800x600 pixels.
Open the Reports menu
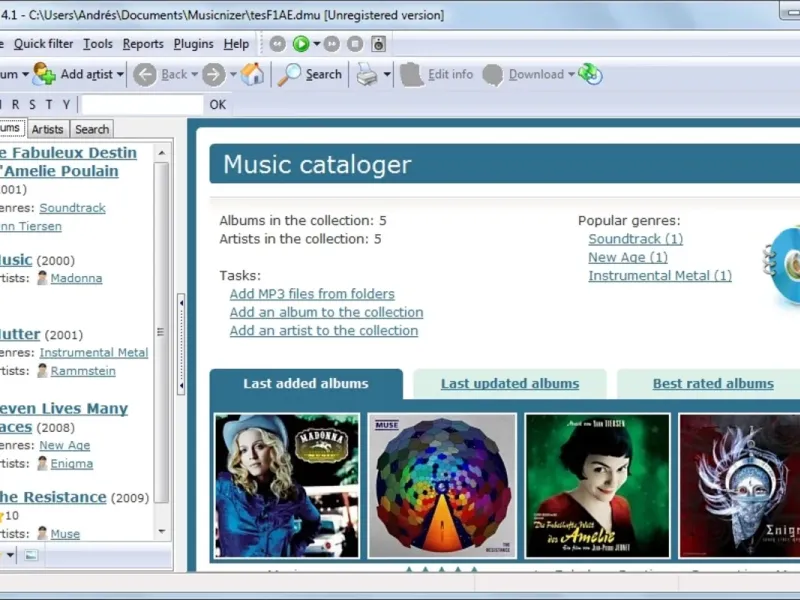(x=143, y=44)
